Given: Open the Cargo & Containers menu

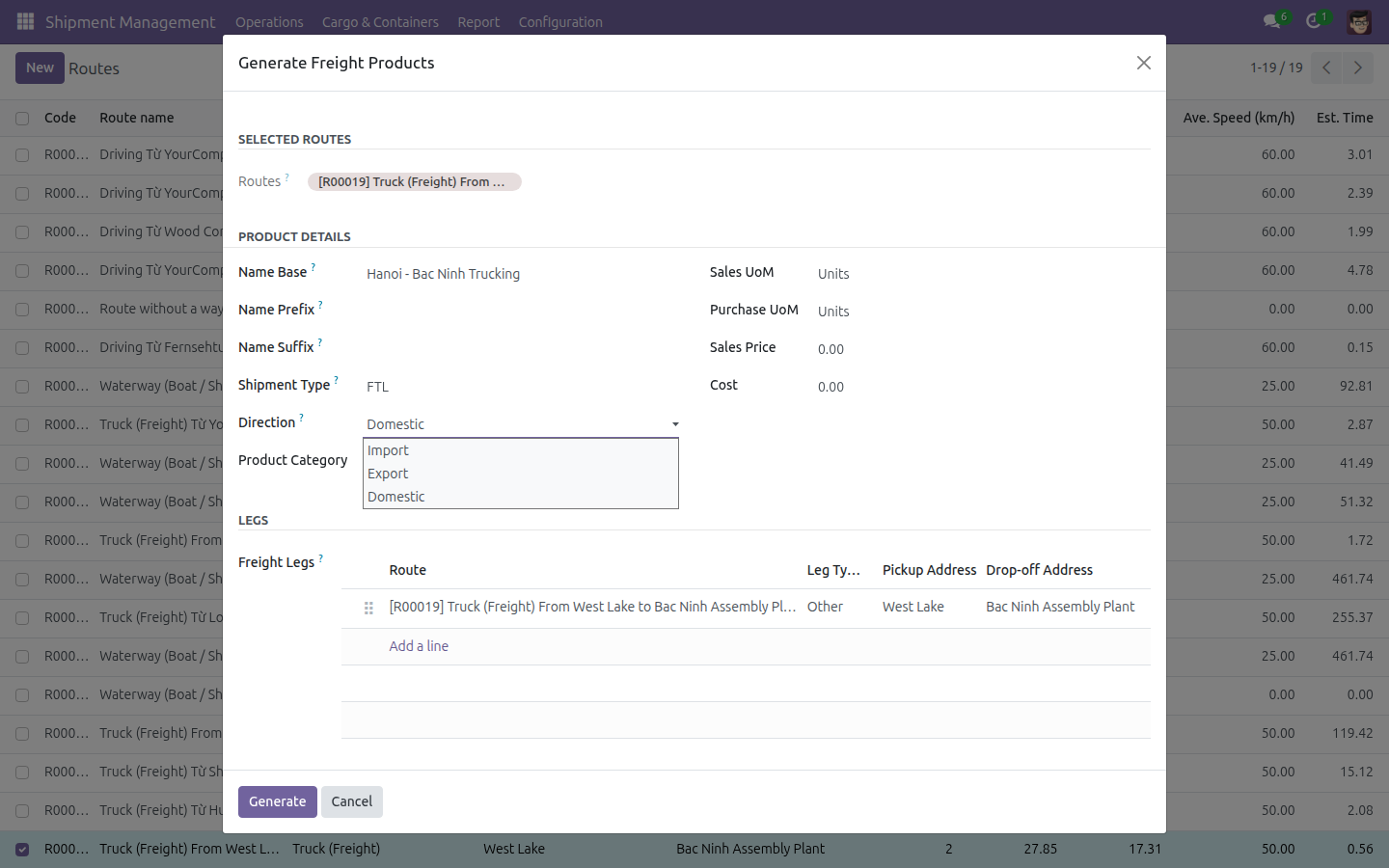Looking at the screenshot, I should (x=380, y=21).
